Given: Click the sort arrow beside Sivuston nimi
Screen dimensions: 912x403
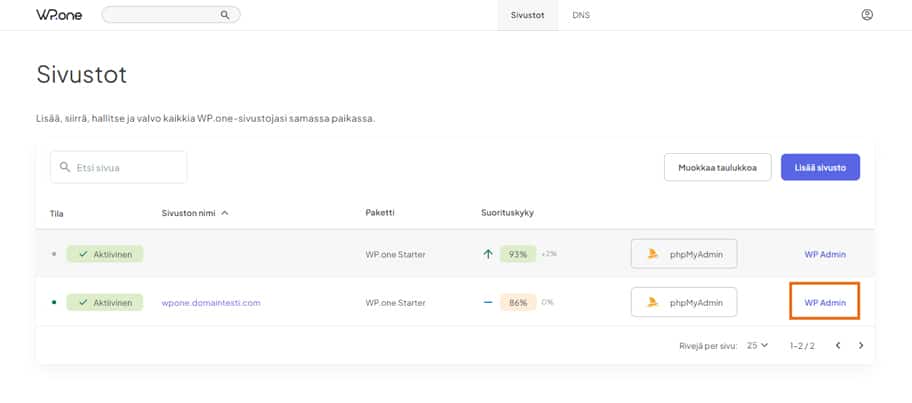Looking at the screenshot, I should pyautogui.click(x=225, y=213).
